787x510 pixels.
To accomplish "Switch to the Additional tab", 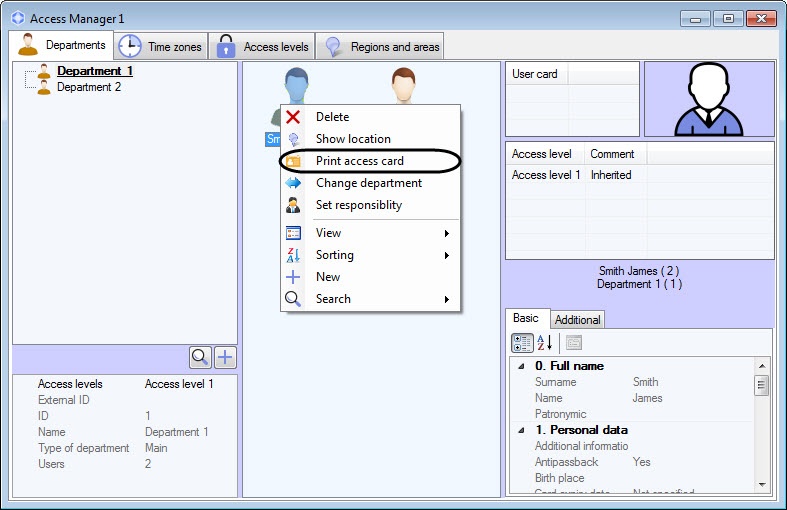I will 578,320.
